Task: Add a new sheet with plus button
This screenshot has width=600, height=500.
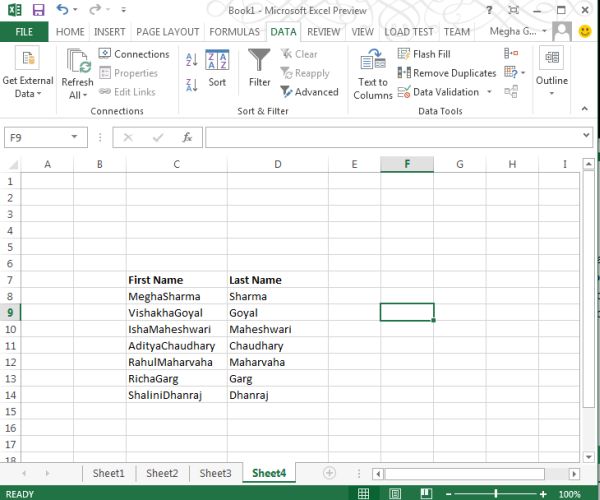Action: (329, 473)
